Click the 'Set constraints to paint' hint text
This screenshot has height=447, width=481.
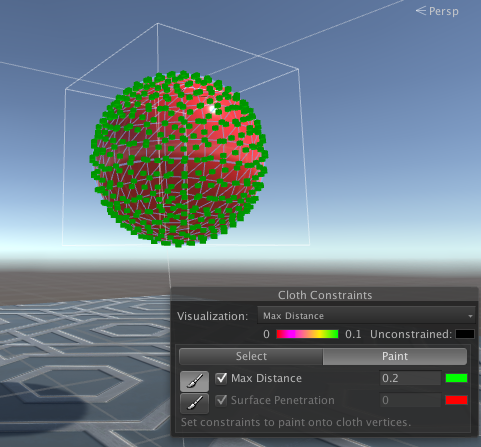[296, 422]
